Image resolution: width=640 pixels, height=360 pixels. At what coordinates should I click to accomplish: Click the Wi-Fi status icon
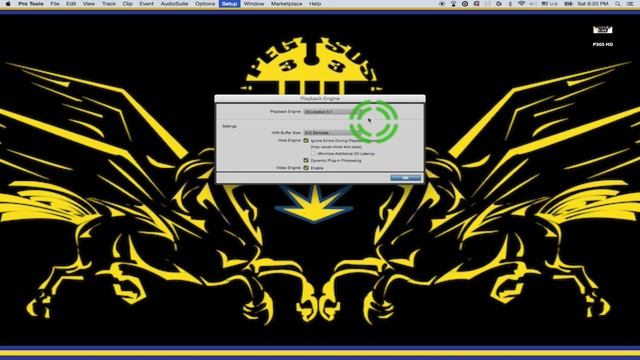pos(521,4)
